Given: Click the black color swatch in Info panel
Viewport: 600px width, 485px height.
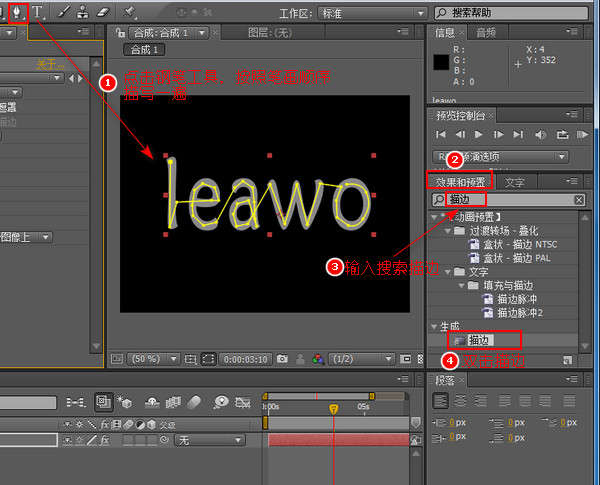Looking at the screenshot, I should (x=441, y=62).
